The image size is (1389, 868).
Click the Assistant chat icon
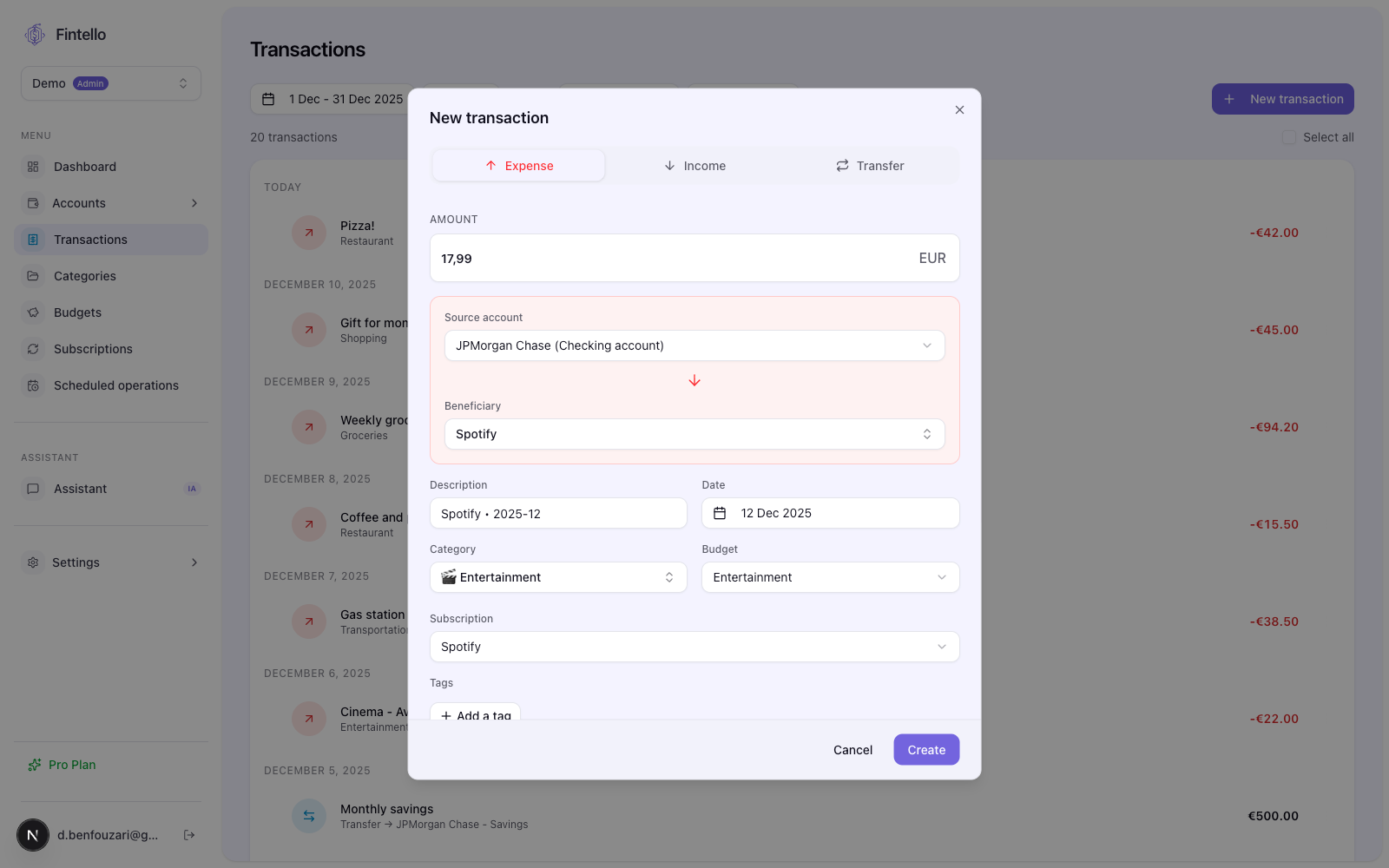(x=33, y=488)
